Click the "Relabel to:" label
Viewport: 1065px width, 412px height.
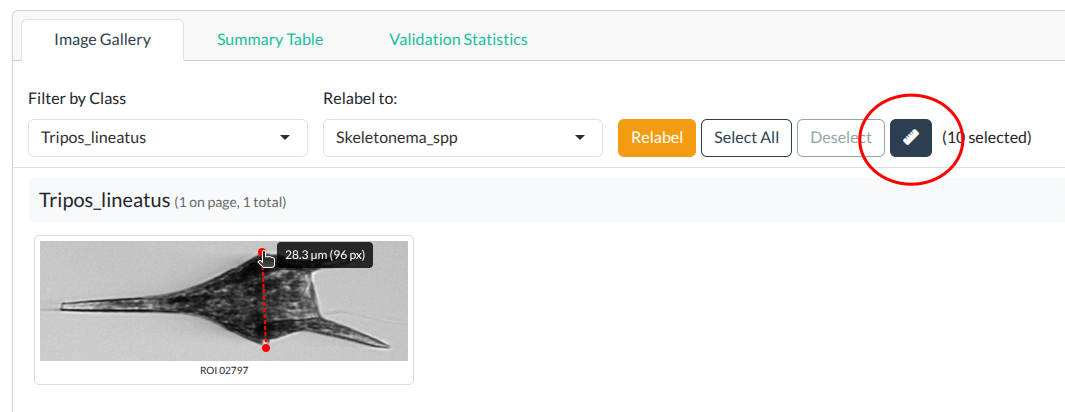360,99
